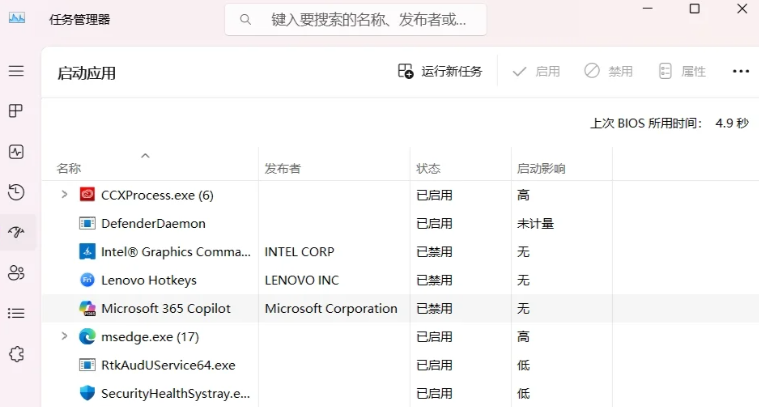Select the Microsoft 365 Copilot row name
This screenshot has height=407, width=759.
pos(166,308)
